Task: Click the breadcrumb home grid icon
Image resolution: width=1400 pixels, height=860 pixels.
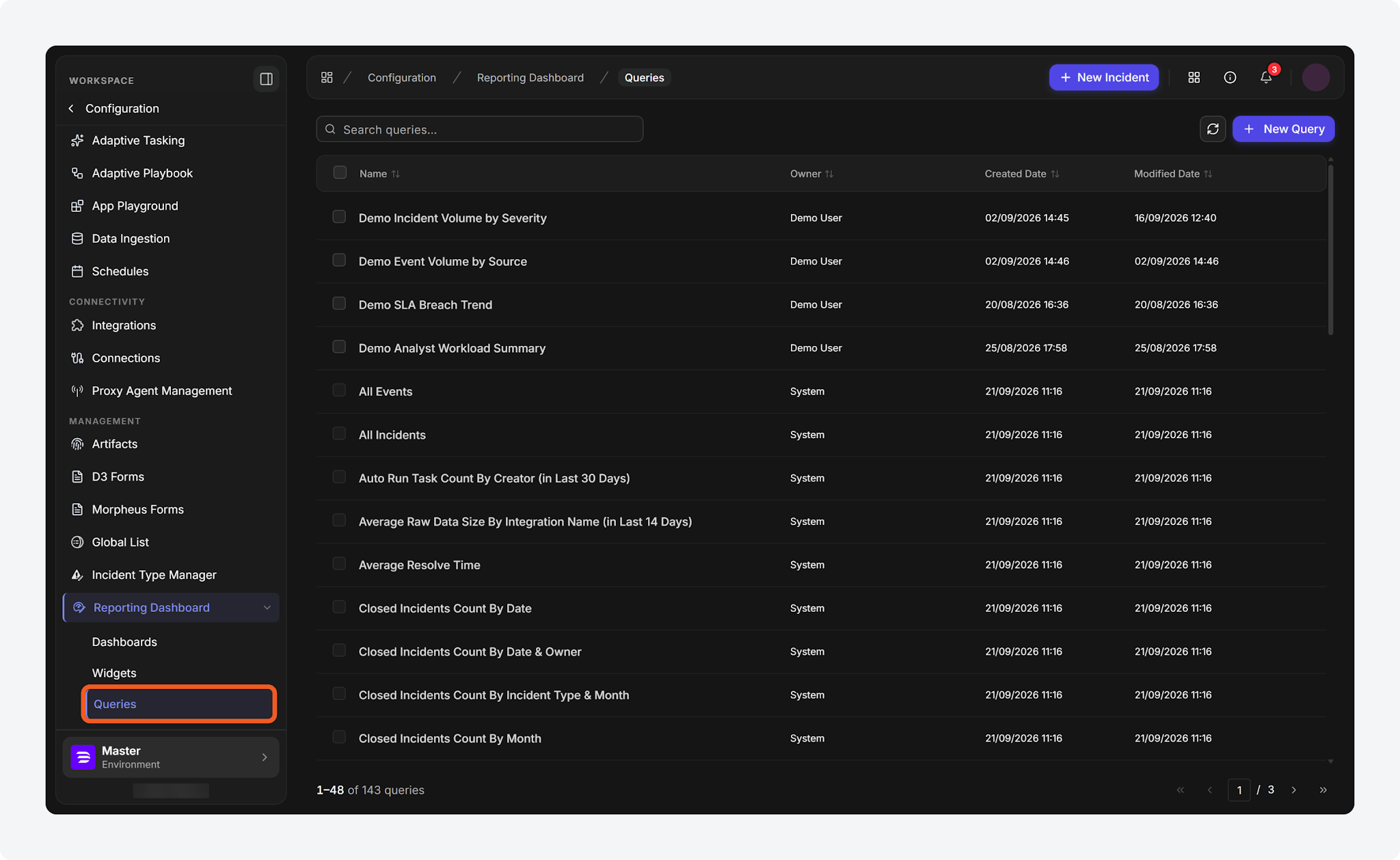Action: pos(327,77)
